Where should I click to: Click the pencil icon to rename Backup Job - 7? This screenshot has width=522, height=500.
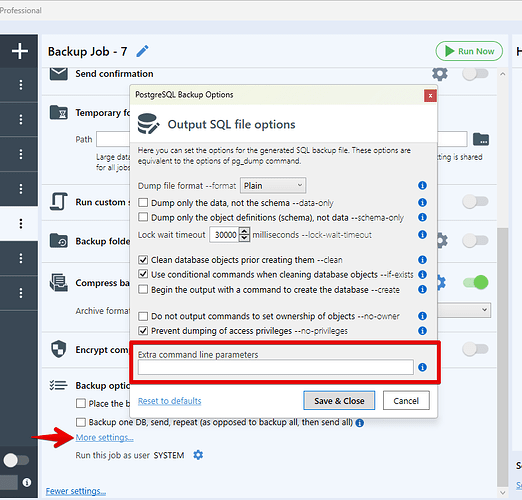pyautogui.click(x=142, y=51)
